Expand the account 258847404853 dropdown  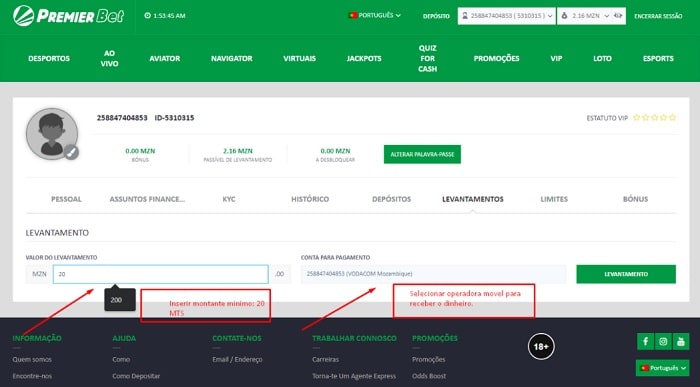pos(506,16)
